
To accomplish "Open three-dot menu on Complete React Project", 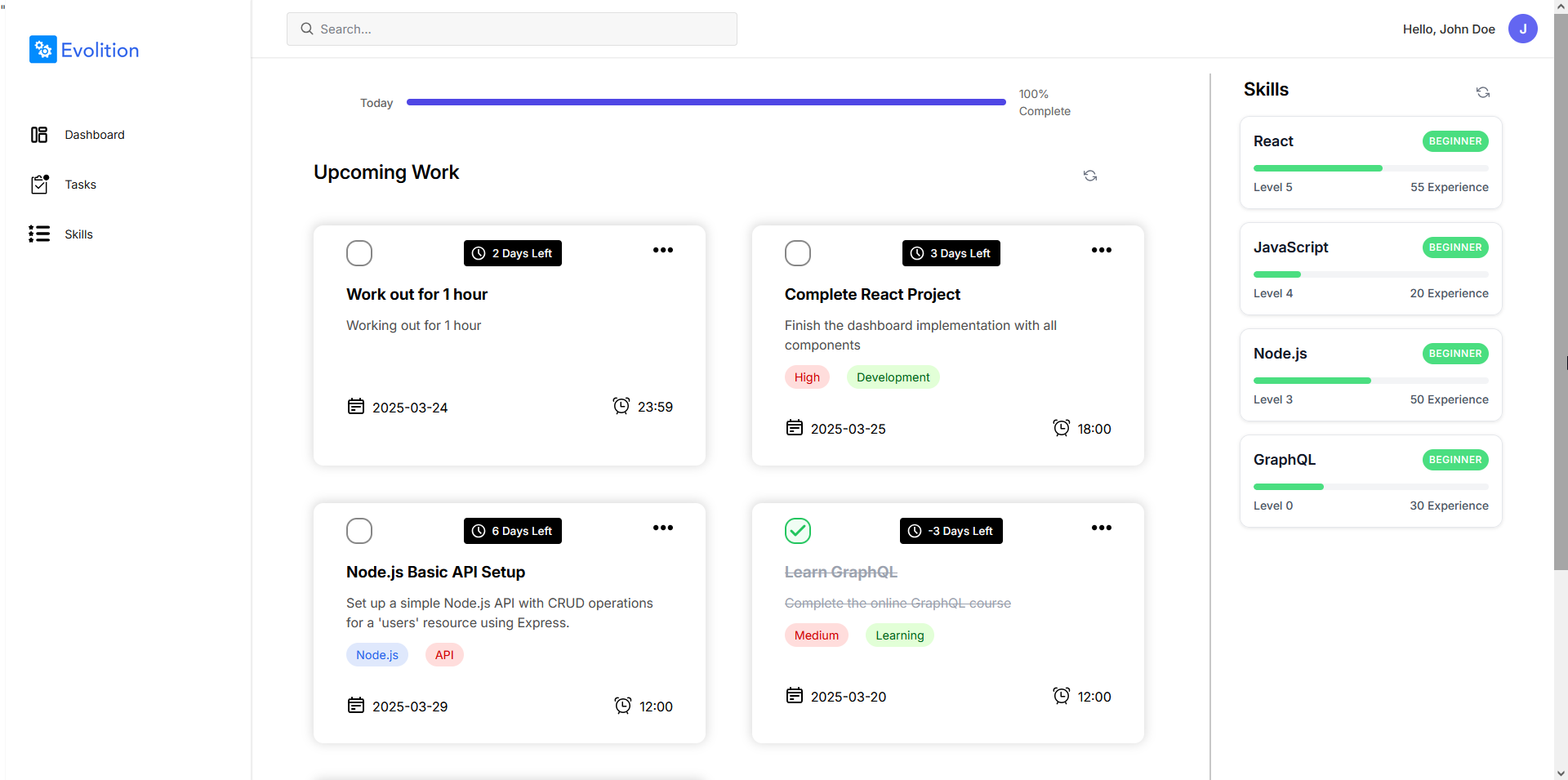I will coord(1102,250).
